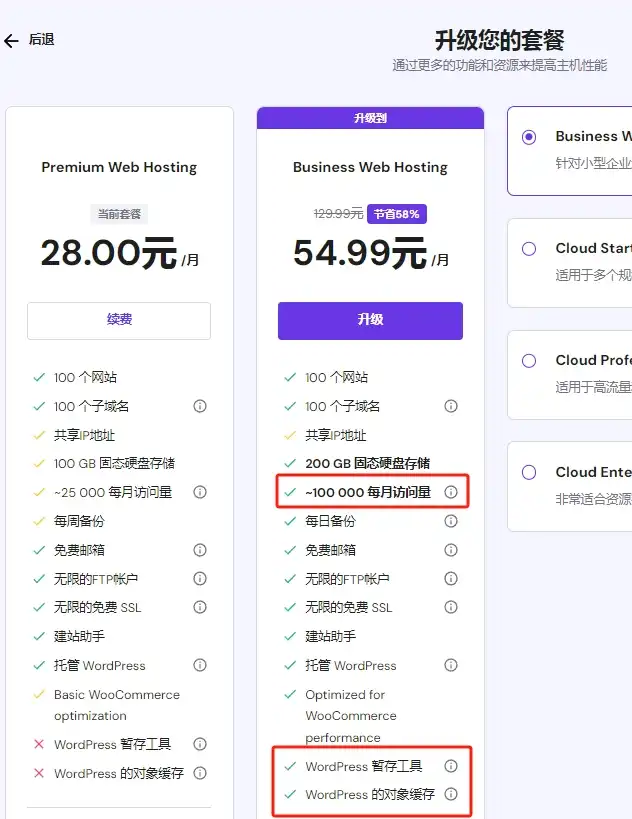The width and height of the screenshot is (632, 819).
Task: Open info icon for Business 每日备份
Action: [x=451, y=521]
